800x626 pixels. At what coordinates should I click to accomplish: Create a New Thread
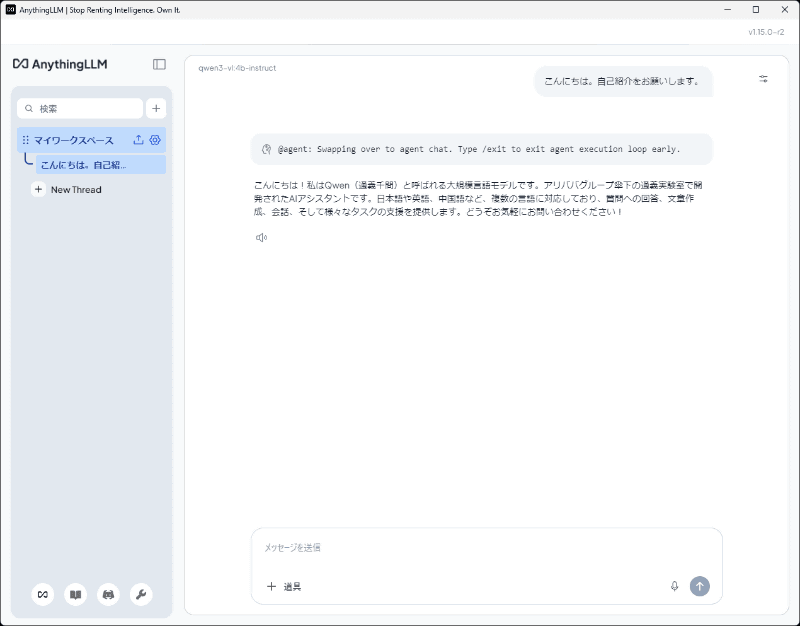point(67,190)
